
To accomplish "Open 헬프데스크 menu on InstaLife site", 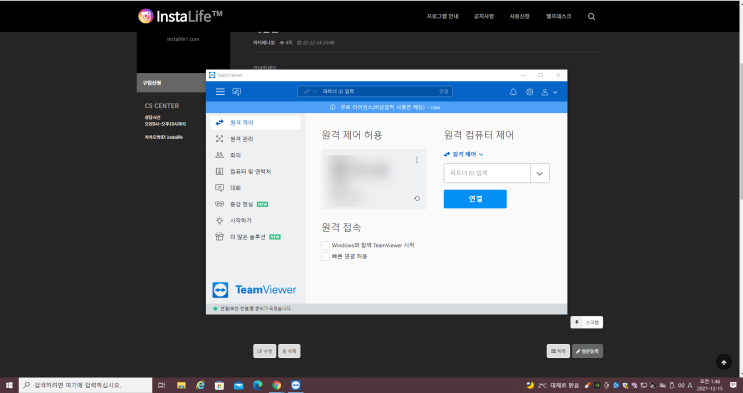I will coord(558,16).
